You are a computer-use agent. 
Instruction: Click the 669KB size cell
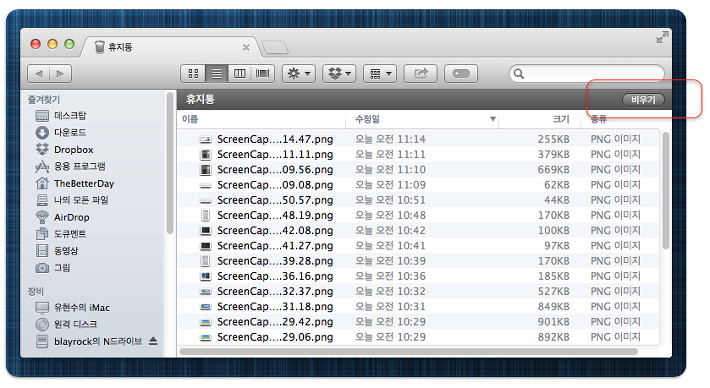click(x=553, y=170)
